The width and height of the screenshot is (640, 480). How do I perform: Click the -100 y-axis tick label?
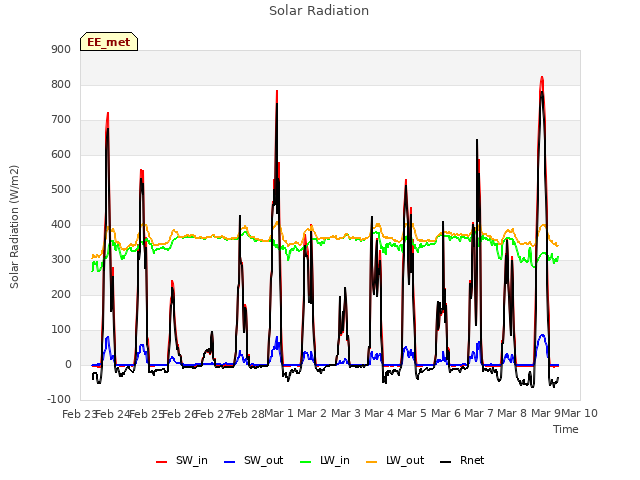pyautogui.click(x=59, y=399)
